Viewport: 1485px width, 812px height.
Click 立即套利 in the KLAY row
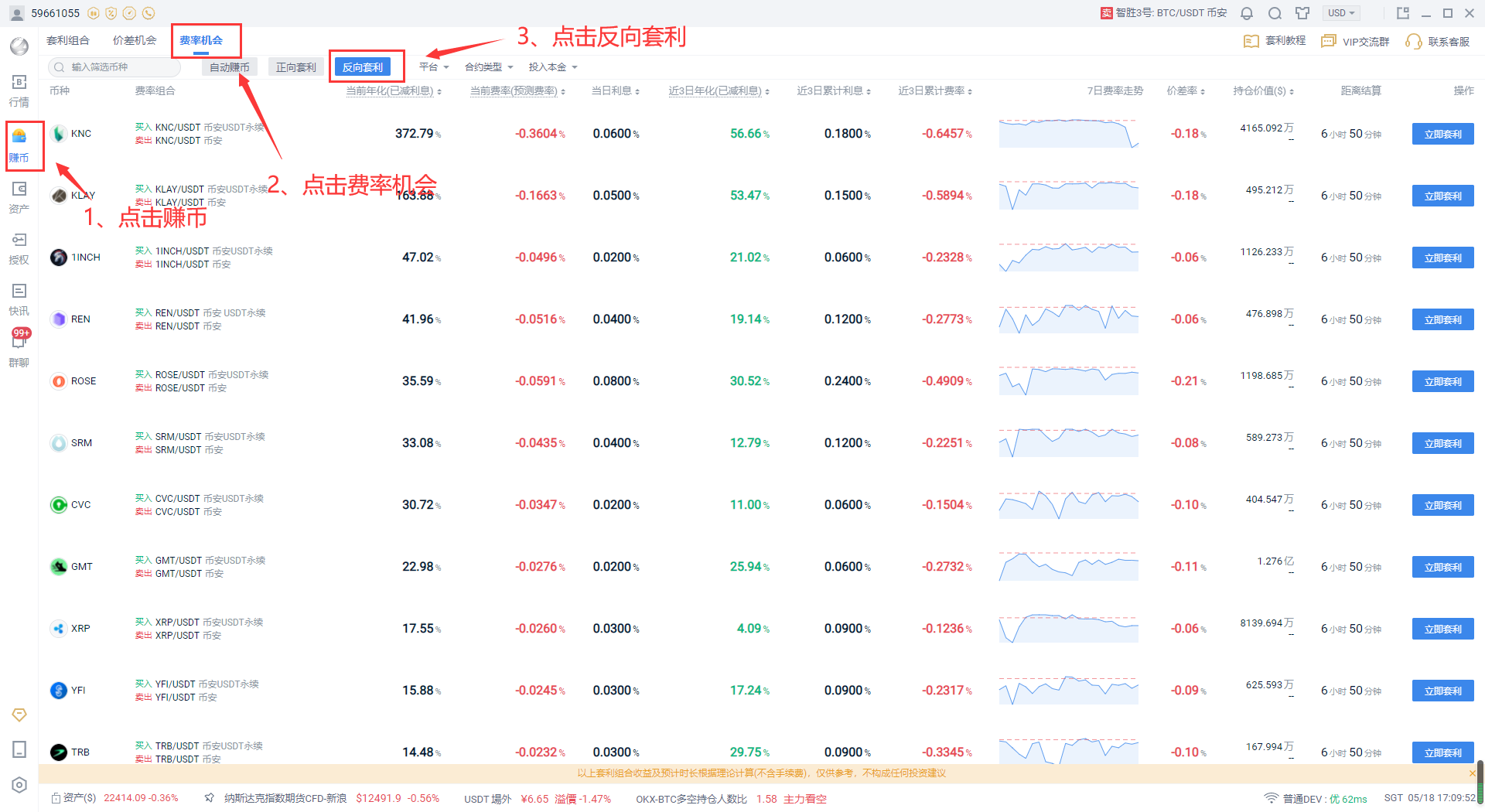[1442, 196]
